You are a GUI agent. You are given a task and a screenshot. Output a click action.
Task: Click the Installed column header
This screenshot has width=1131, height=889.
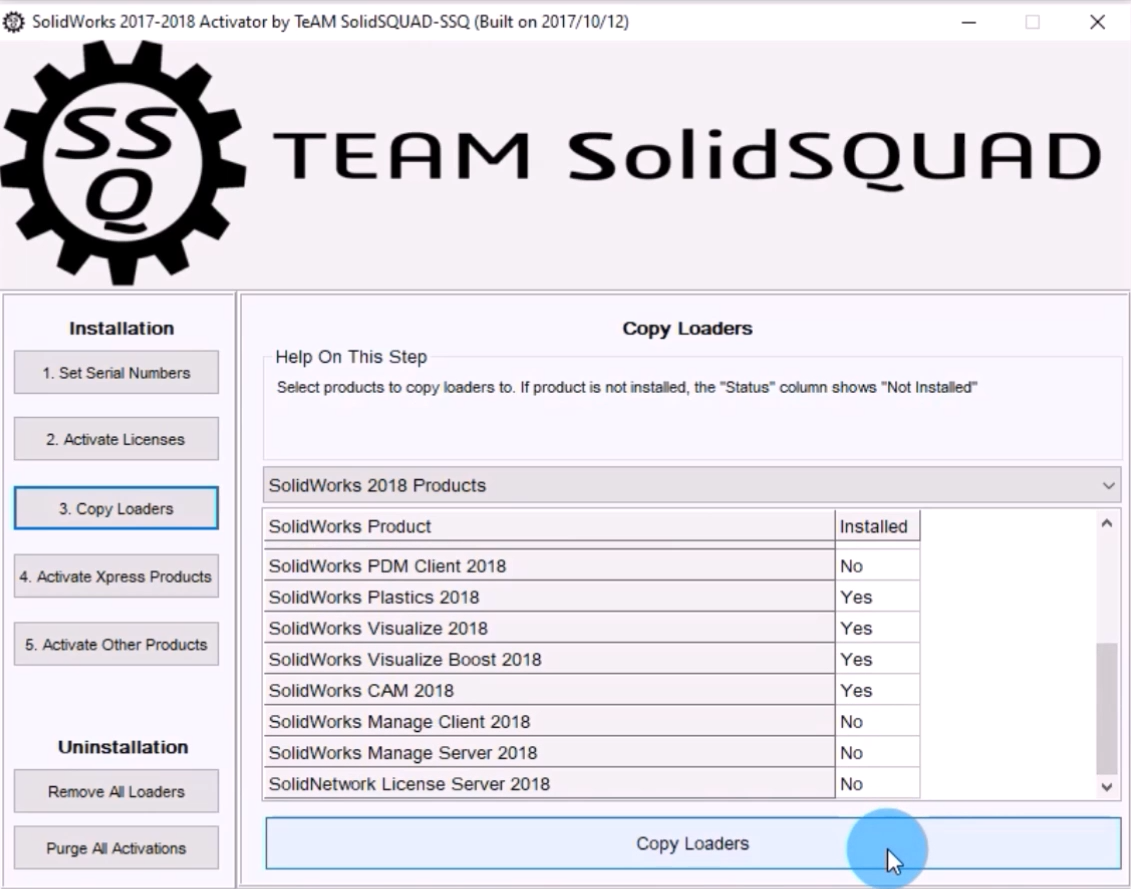876,526
